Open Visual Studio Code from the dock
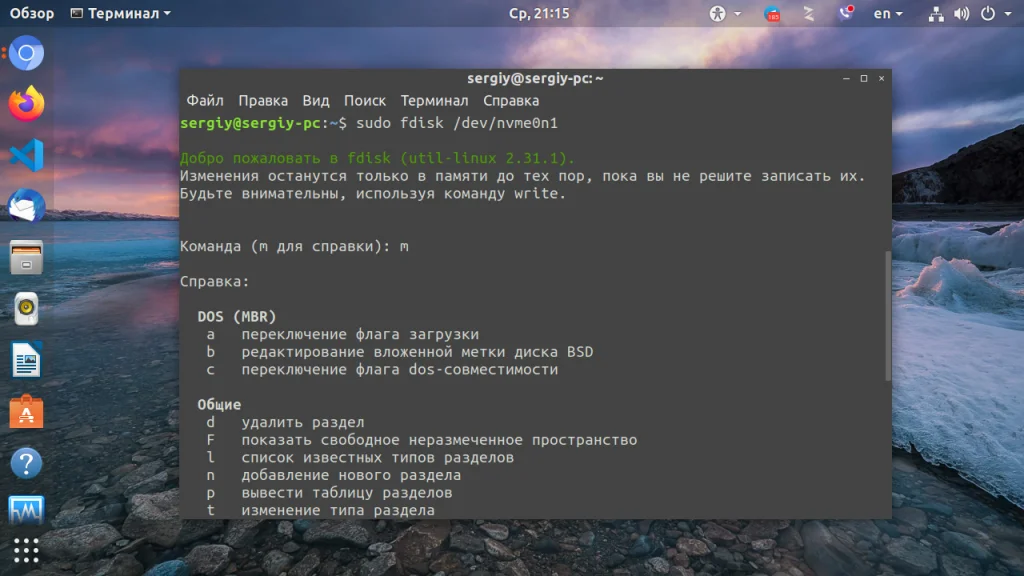 click(26, 155)
